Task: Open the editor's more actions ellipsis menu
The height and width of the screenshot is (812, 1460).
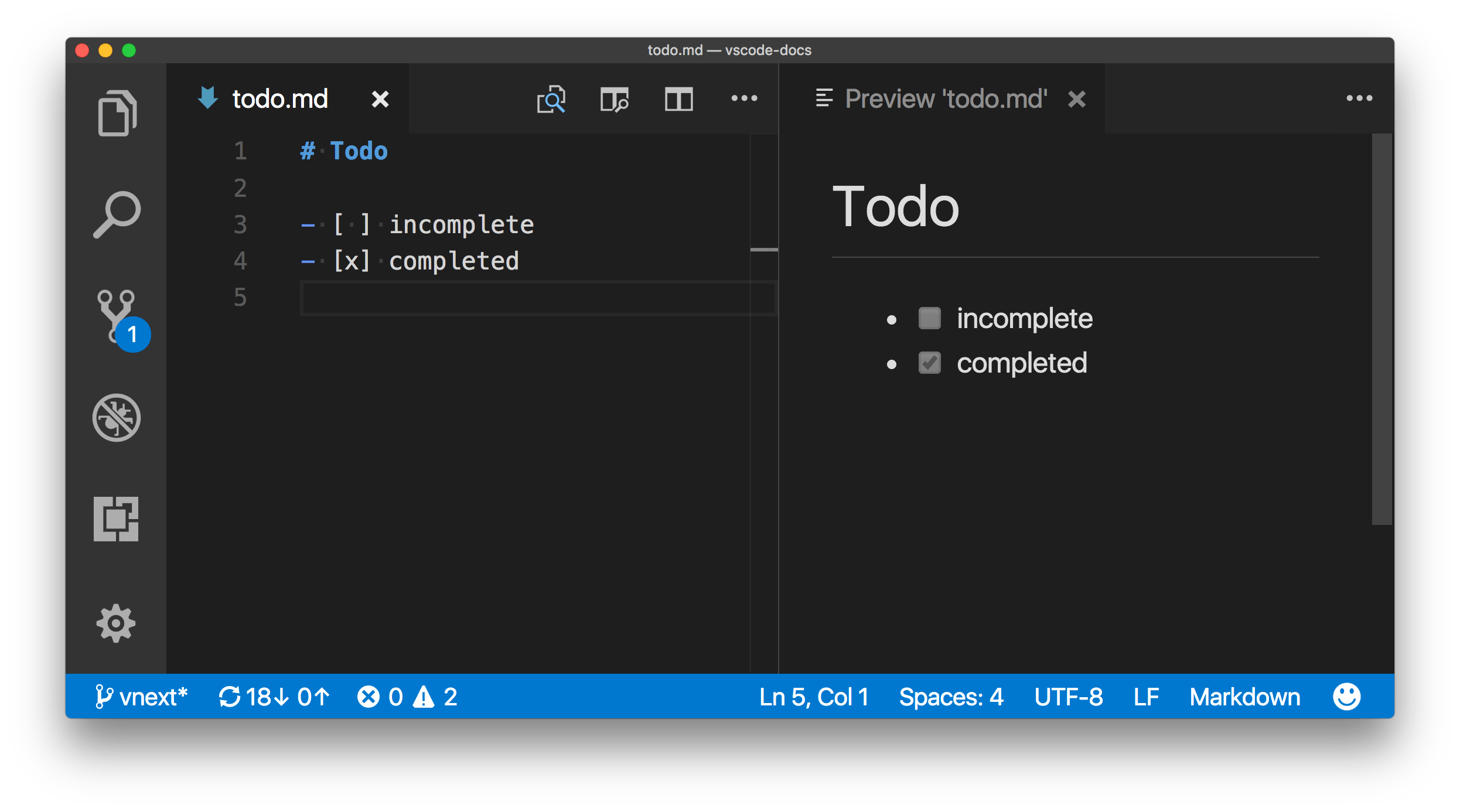Action: click(x=744, y=98)
